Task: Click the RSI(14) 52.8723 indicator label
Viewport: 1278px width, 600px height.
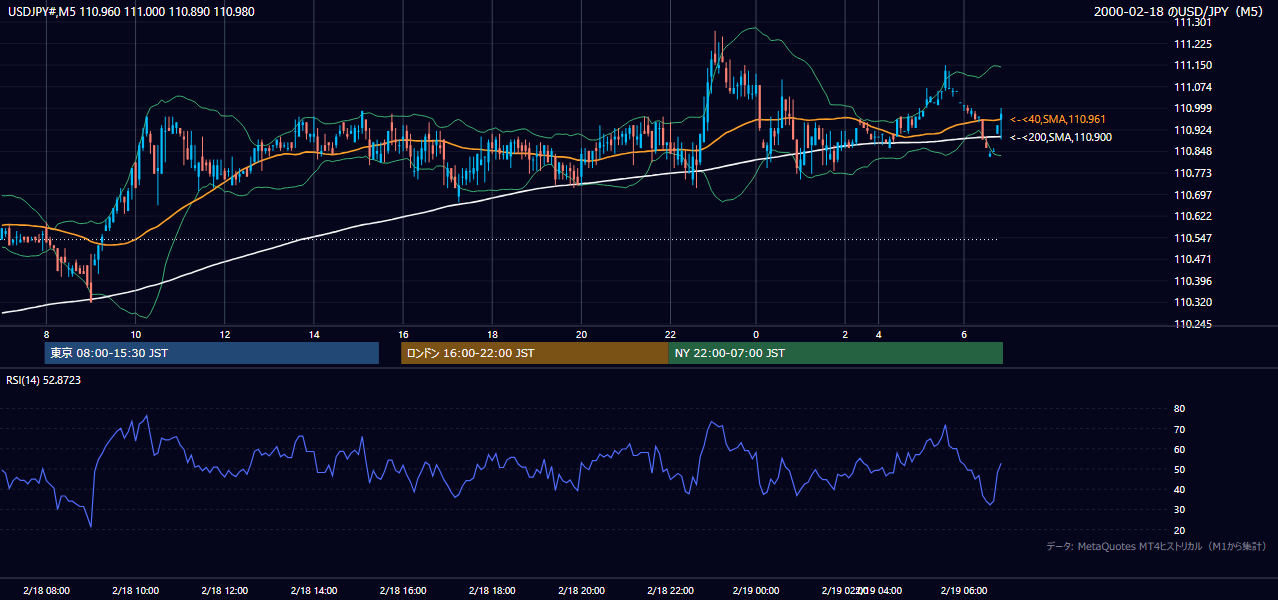Action: pyautogui.click(x=44, y=380)
